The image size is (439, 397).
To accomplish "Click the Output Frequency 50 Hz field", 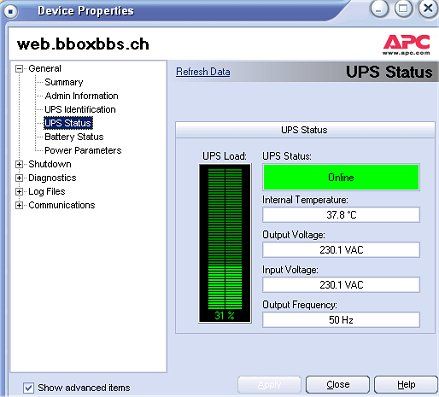I will pyautogui.click(x=341, y=320).
